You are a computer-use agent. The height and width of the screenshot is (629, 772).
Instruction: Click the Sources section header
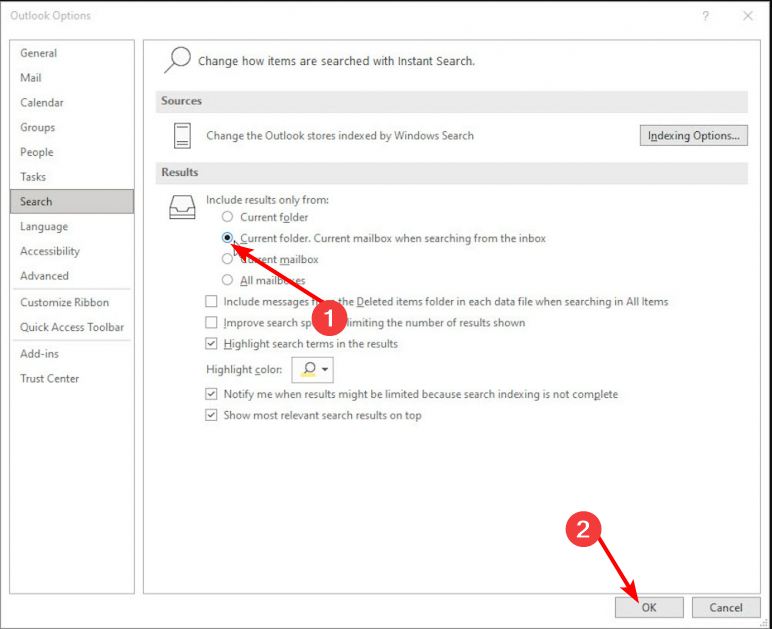pos(452,101)
